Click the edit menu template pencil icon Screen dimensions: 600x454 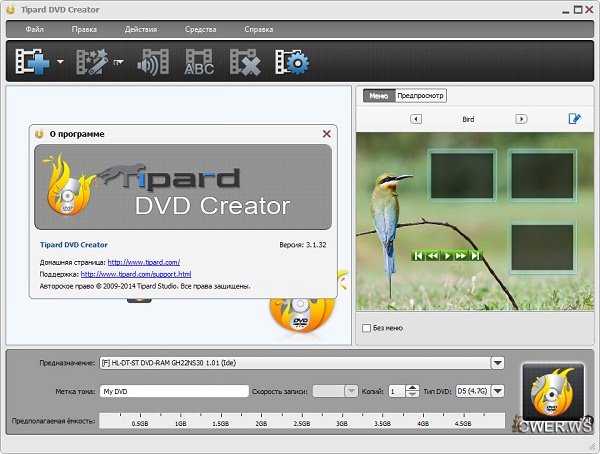(574, 119)
